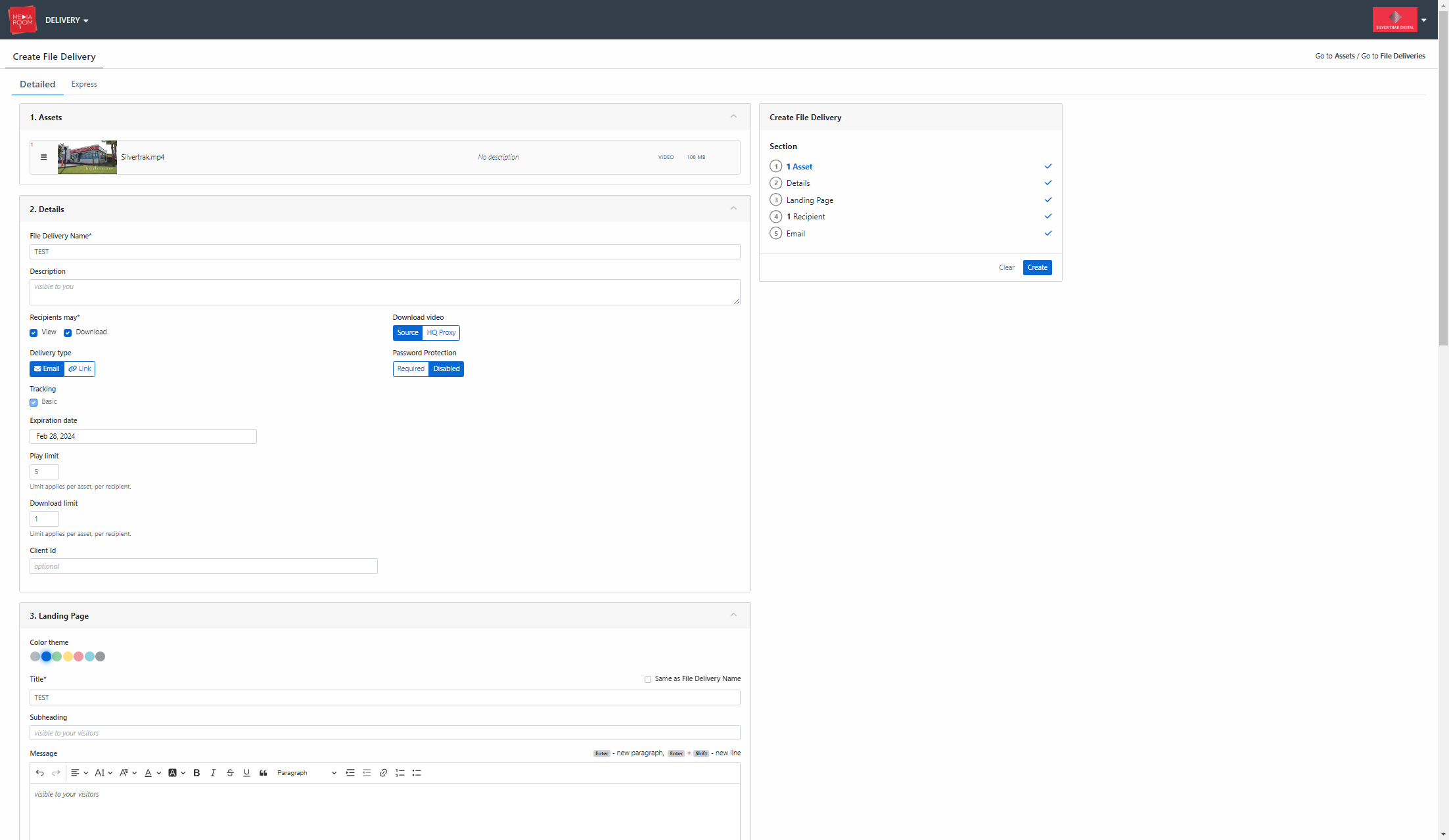The image size is (1449, 840).
Task: Click the drag handle for Silvertrak.mp4
Action: [x=43, y=157]
